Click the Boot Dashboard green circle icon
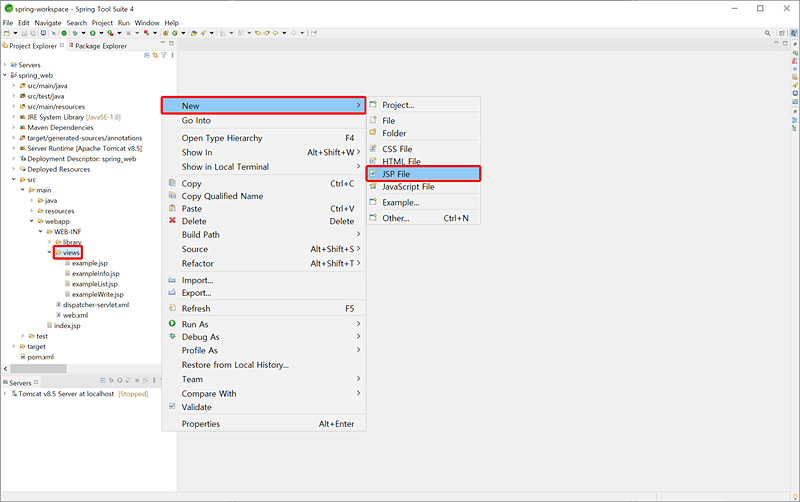 click(64, 33)
